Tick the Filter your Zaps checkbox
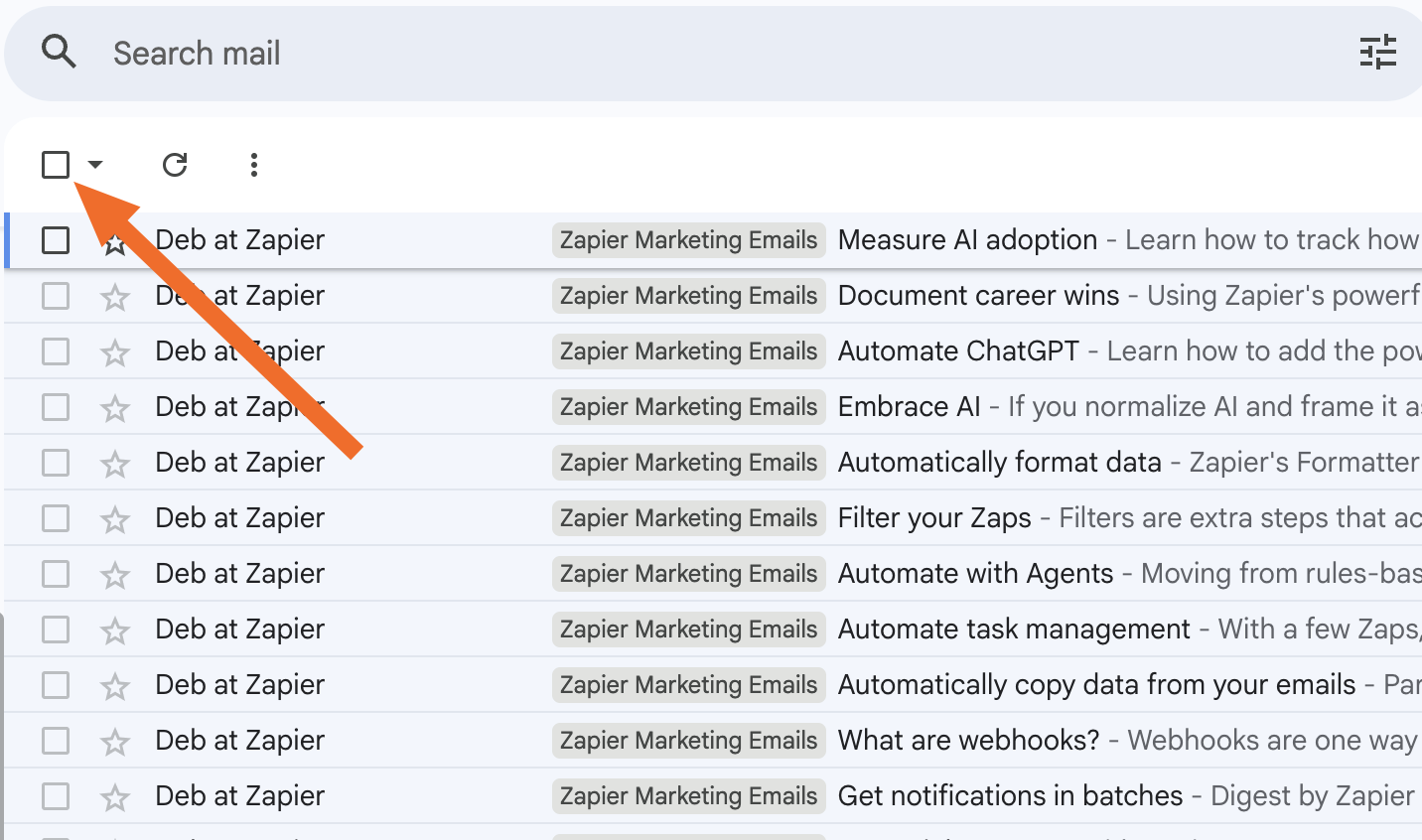This screenshot has width=1422, height=840. click(56, 518)
